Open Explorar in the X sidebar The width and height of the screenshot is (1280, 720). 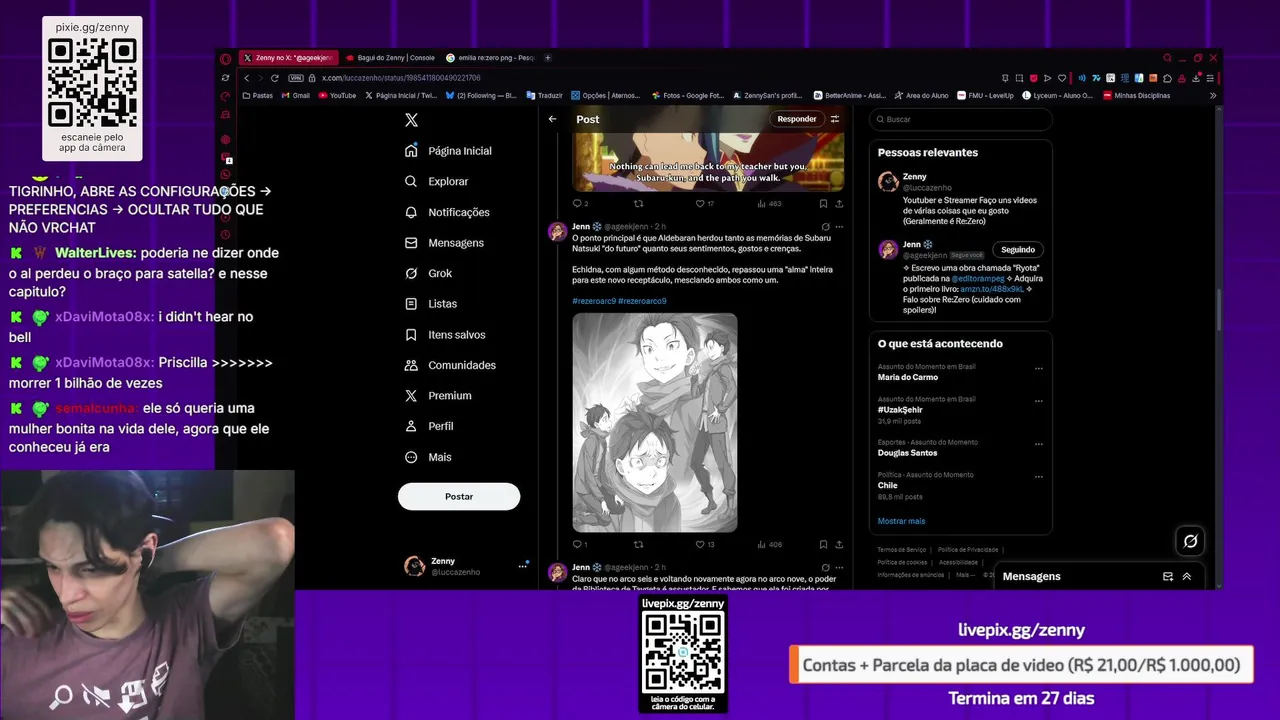tap(437, 182)
